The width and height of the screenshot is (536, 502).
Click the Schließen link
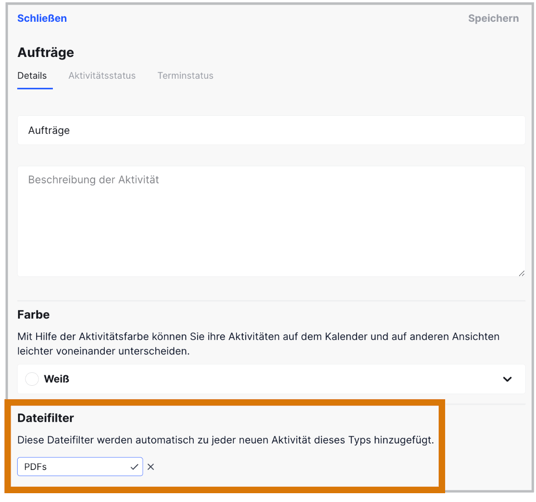pos(42,18)
